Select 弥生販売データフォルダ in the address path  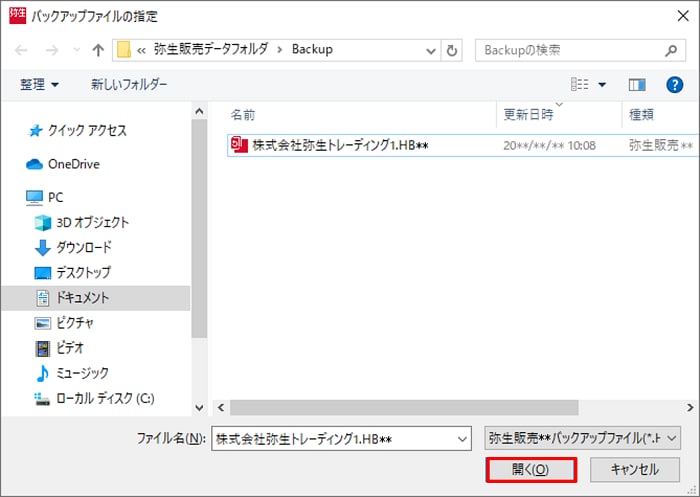coord(211,49)
